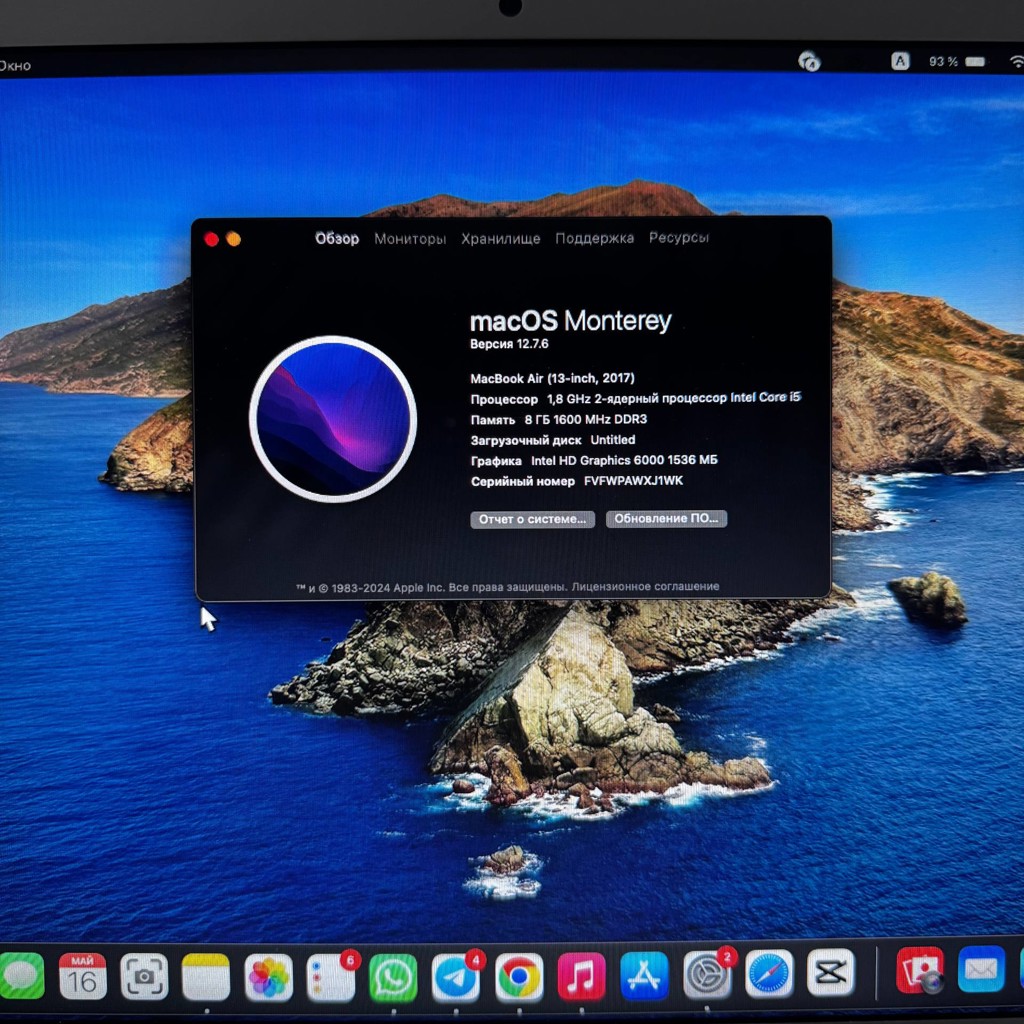This screenshot has width=1024, height=1024.
Task: Click the Intel HD Graphics 6000 1536 МБ value
Action: 624,460
